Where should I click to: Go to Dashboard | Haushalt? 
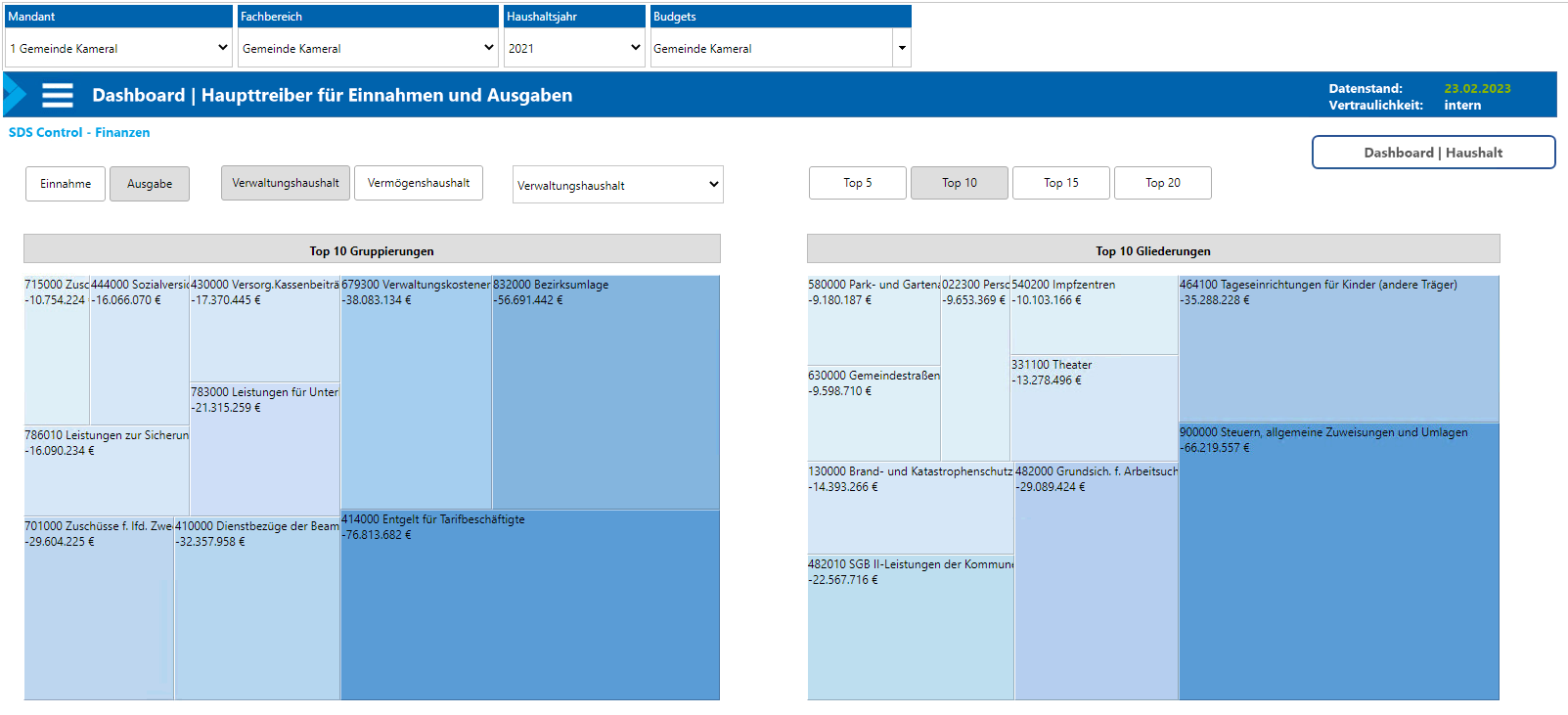pyautogui.click(x=1433, y=153)
